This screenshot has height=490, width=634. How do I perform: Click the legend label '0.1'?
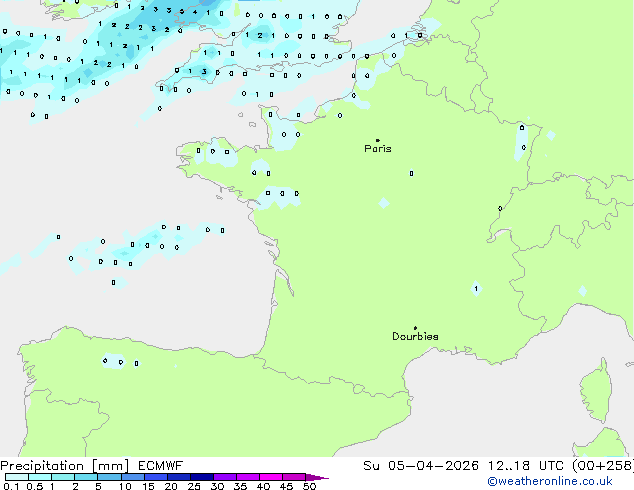point(11,486)
